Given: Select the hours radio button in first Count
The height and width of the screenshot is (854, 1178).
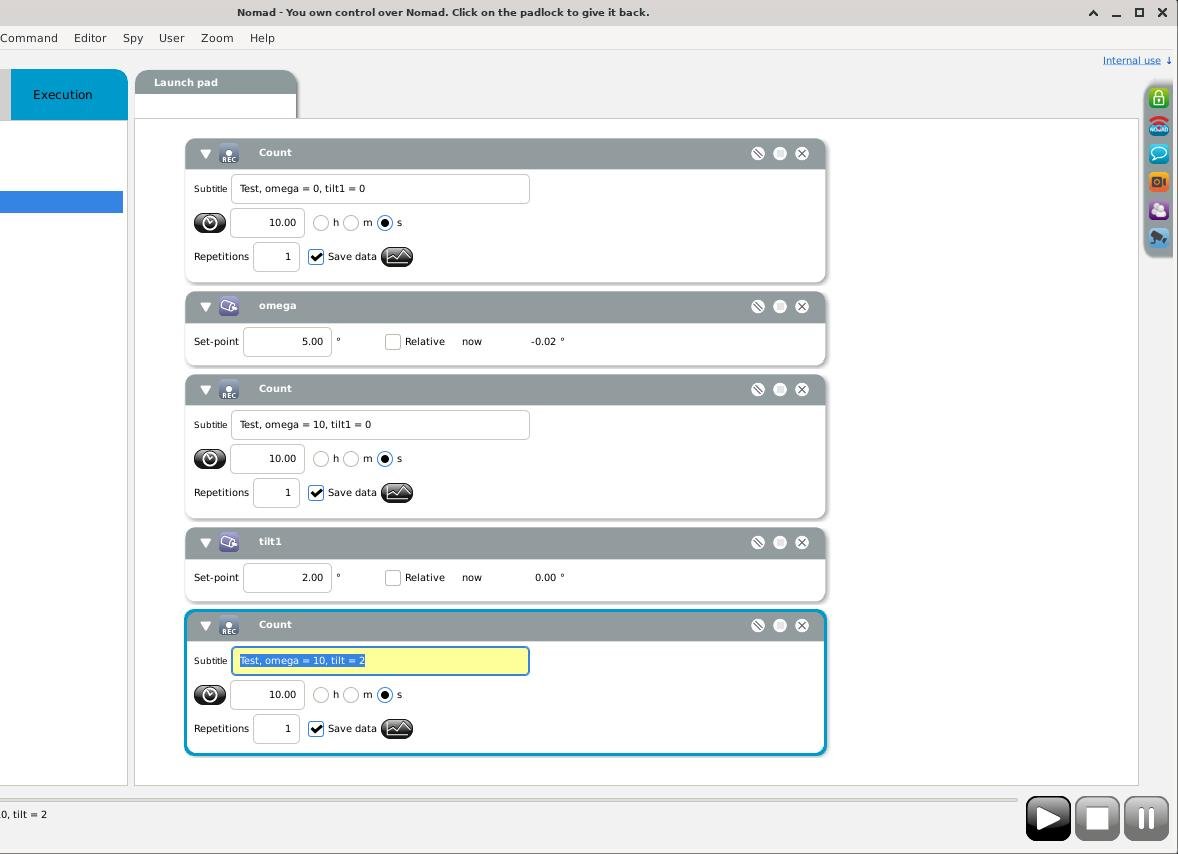Looking at the screenshot, I should [321, 223].
